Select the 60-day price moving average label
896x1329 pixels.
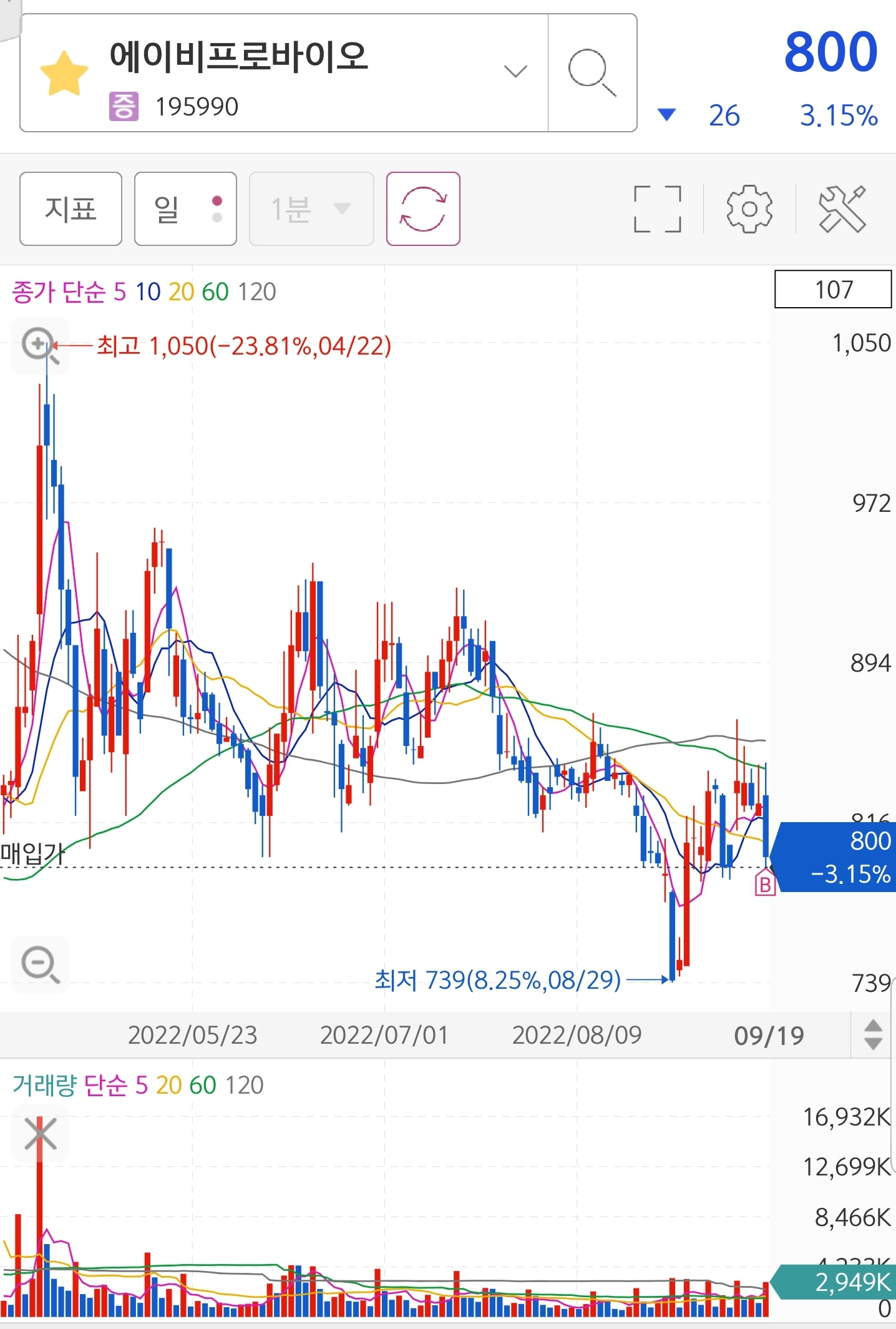click(215, 292)
